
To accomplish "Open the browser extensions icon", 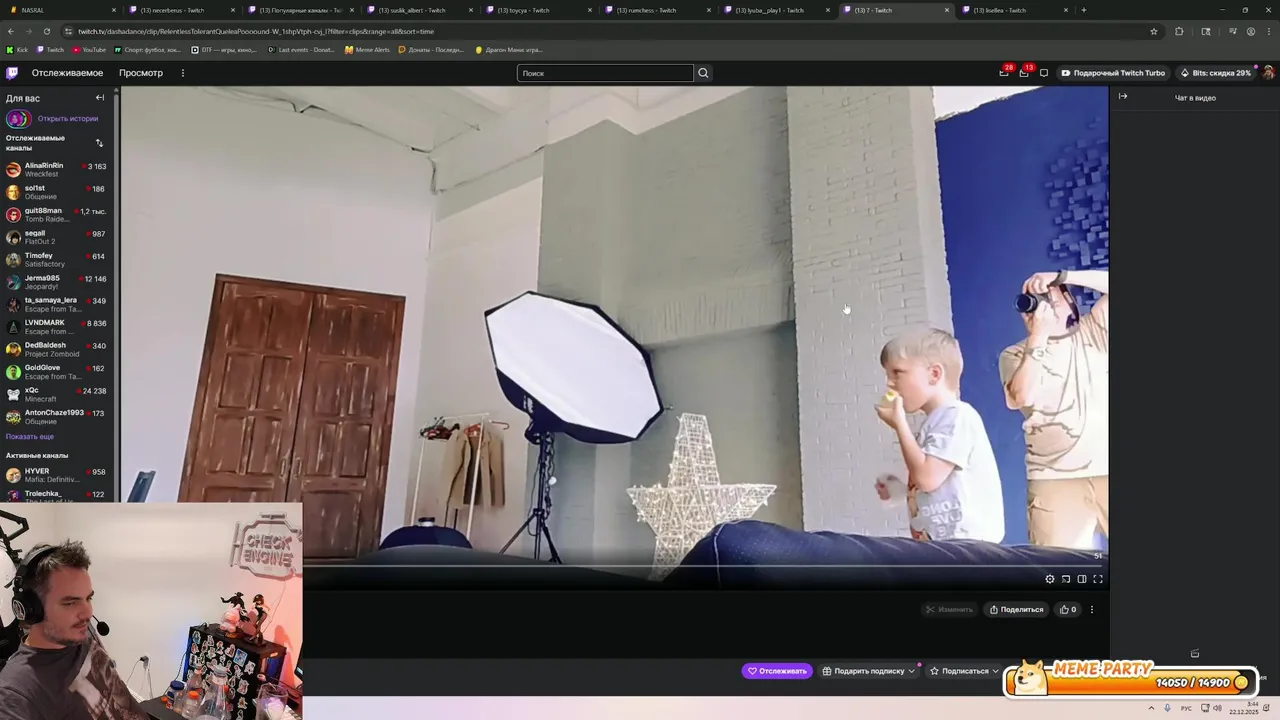I will point(1179,31).
